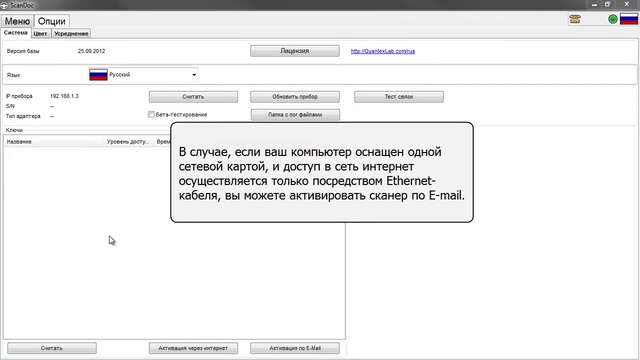Viewport: 640px width, 360px height.
Task: Click the ScanDoc app icon in title bar
Action: [4, 5]
